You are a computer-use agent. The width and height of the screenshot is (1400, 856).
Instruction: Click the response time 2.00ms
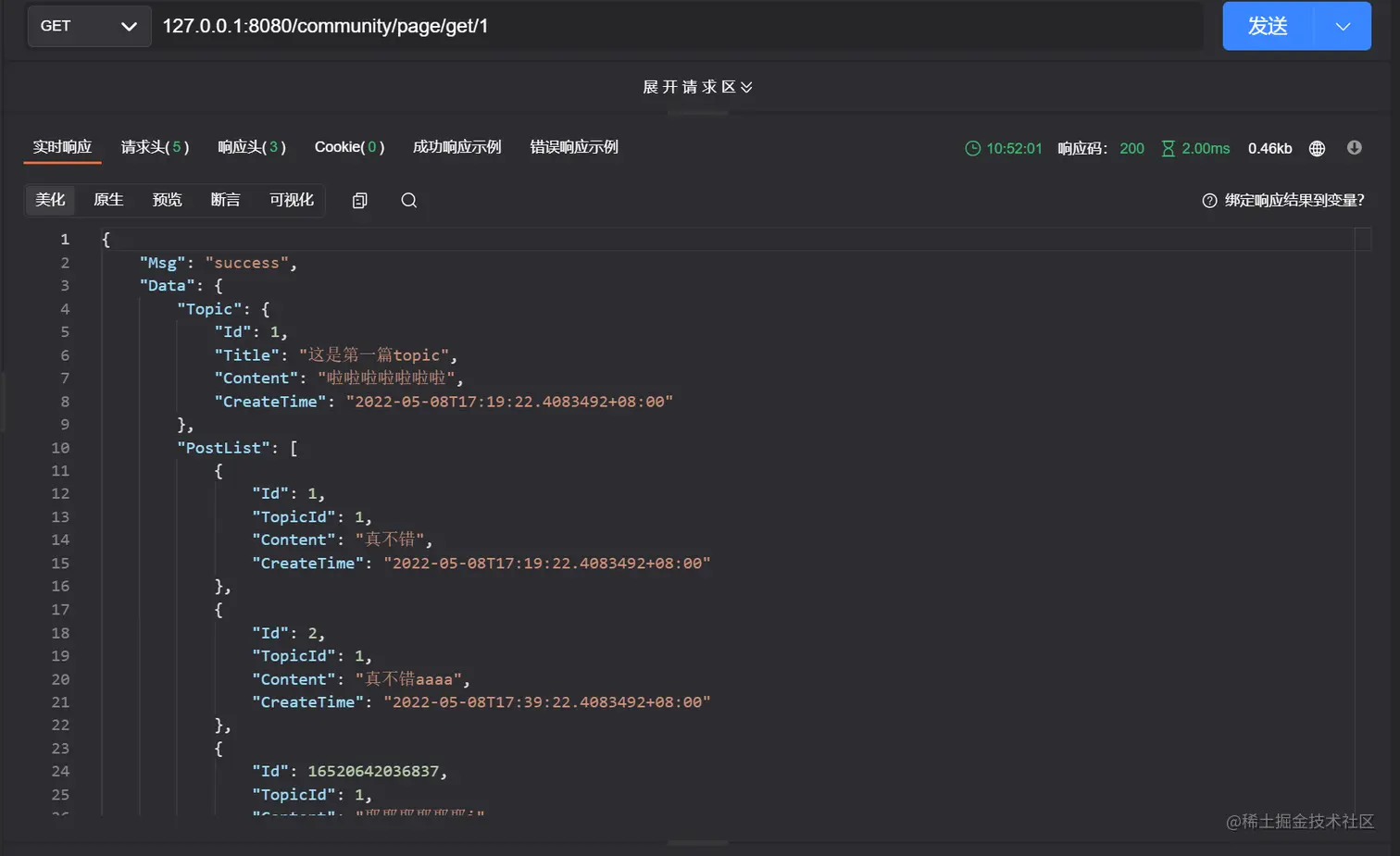[x=1206, y=148]
